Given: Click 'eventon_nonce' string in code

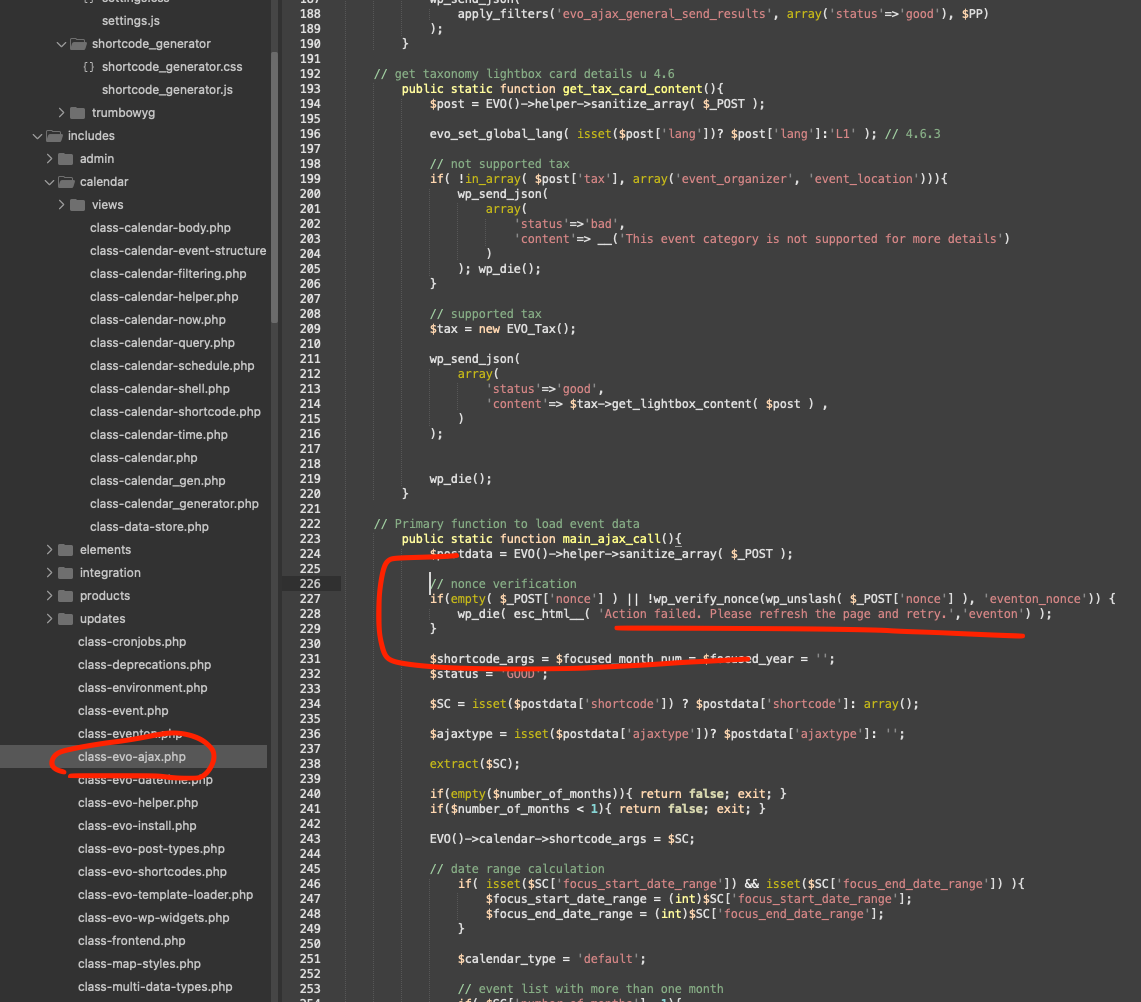Looking at the screenshot, I should coord(1035,599).
